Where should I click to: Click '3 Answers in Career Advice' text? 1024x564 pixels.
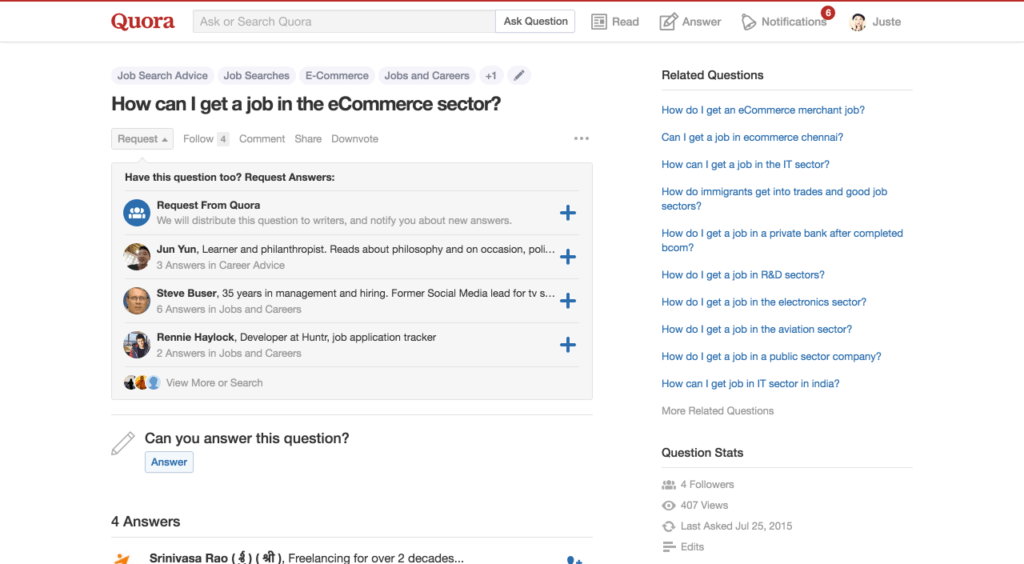(x=221, y=265)
